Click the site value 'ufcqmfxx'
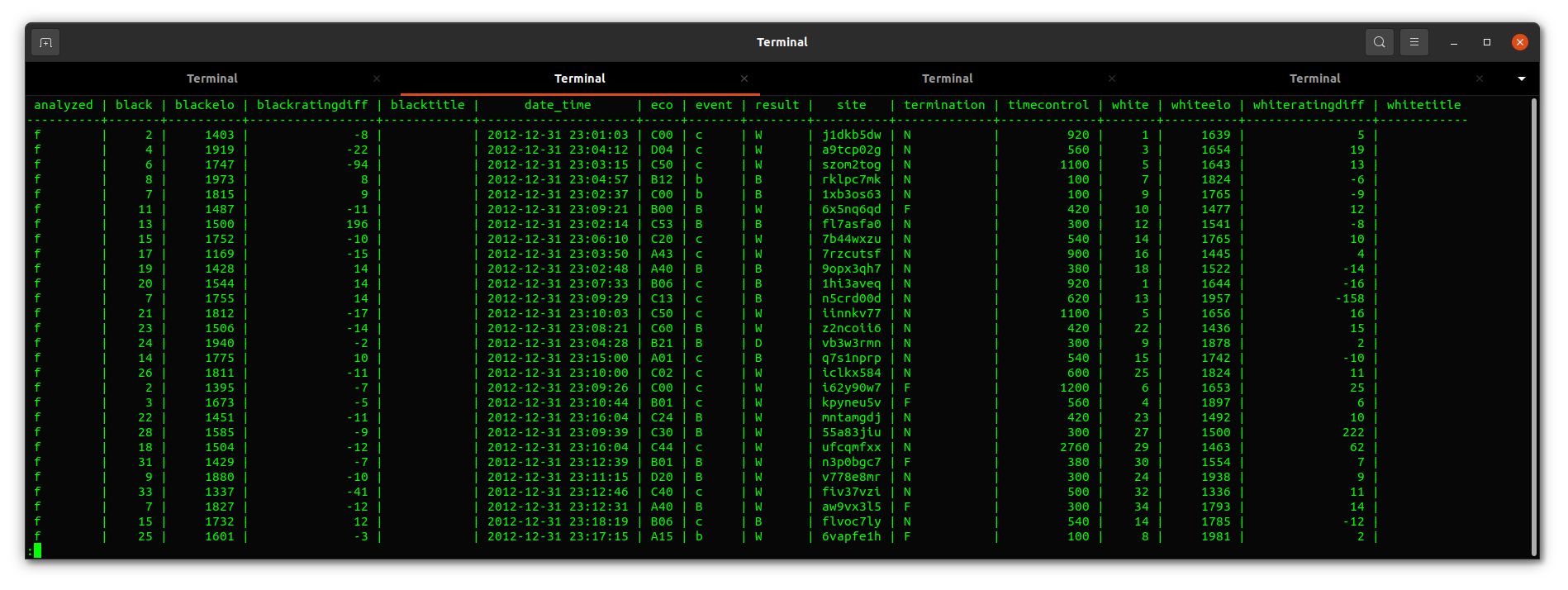This screenshot has height=590, width=1568. coord(852,447)
